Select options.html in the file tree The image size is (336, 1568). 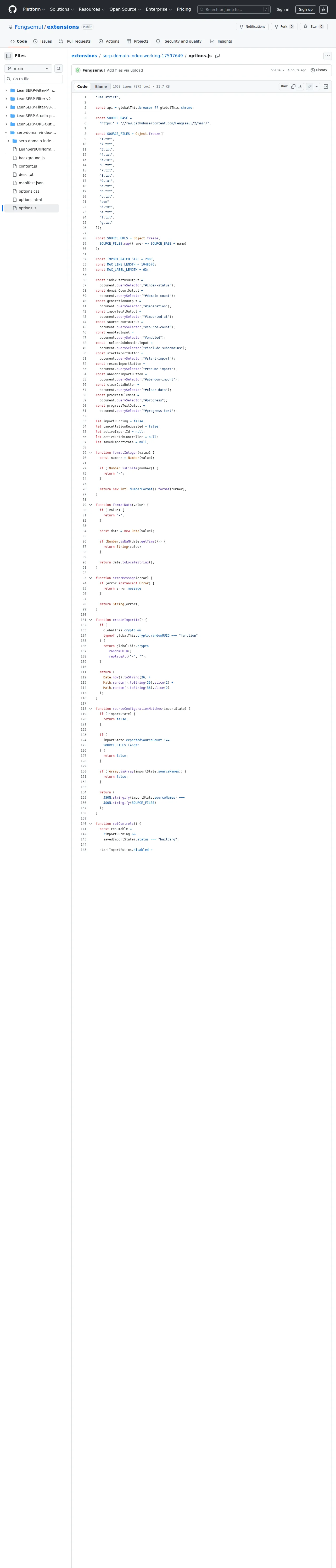[31, 200]
